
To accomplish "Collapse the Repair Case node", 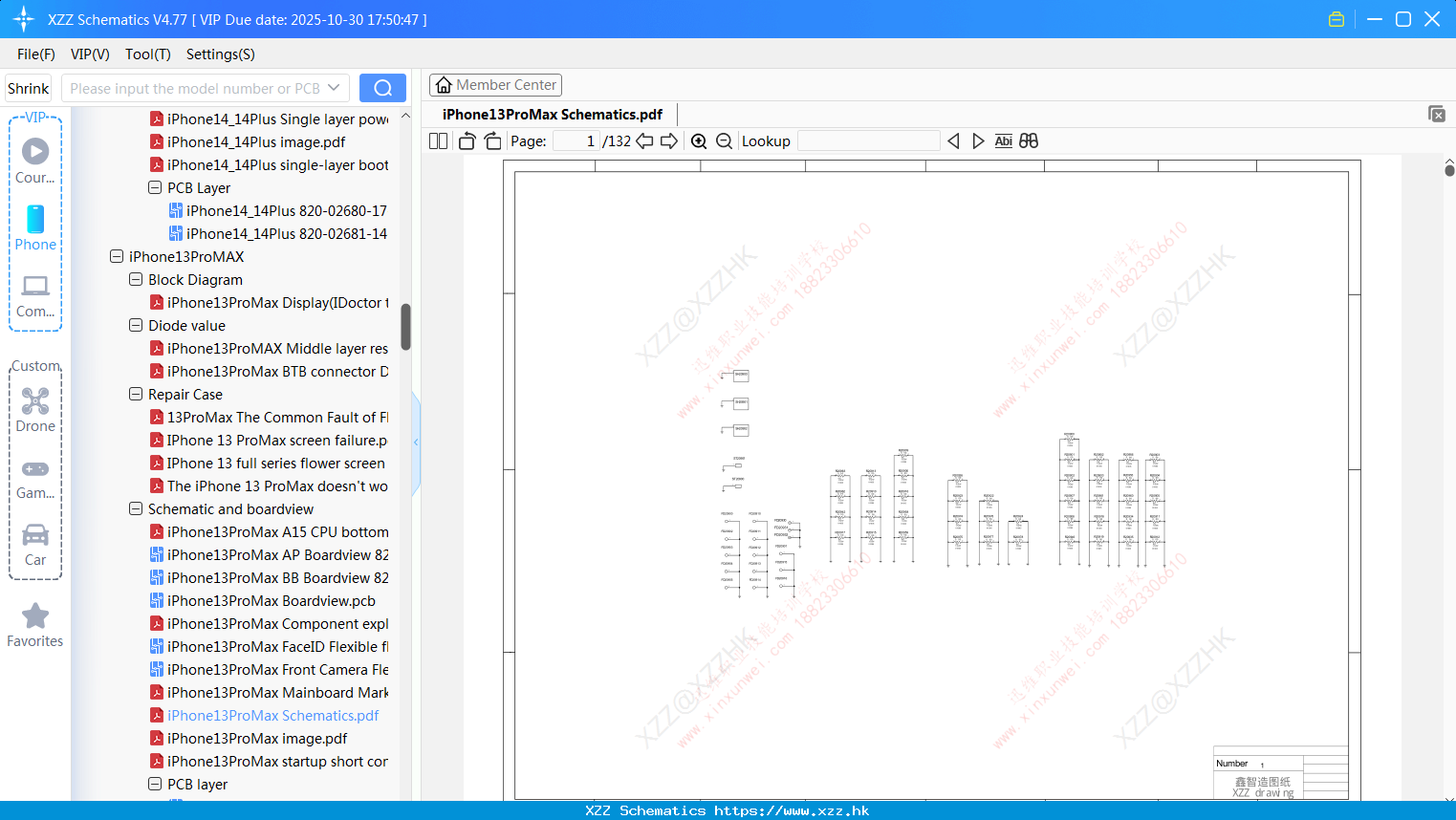I will pyautogui.click(x=136, y=394).
